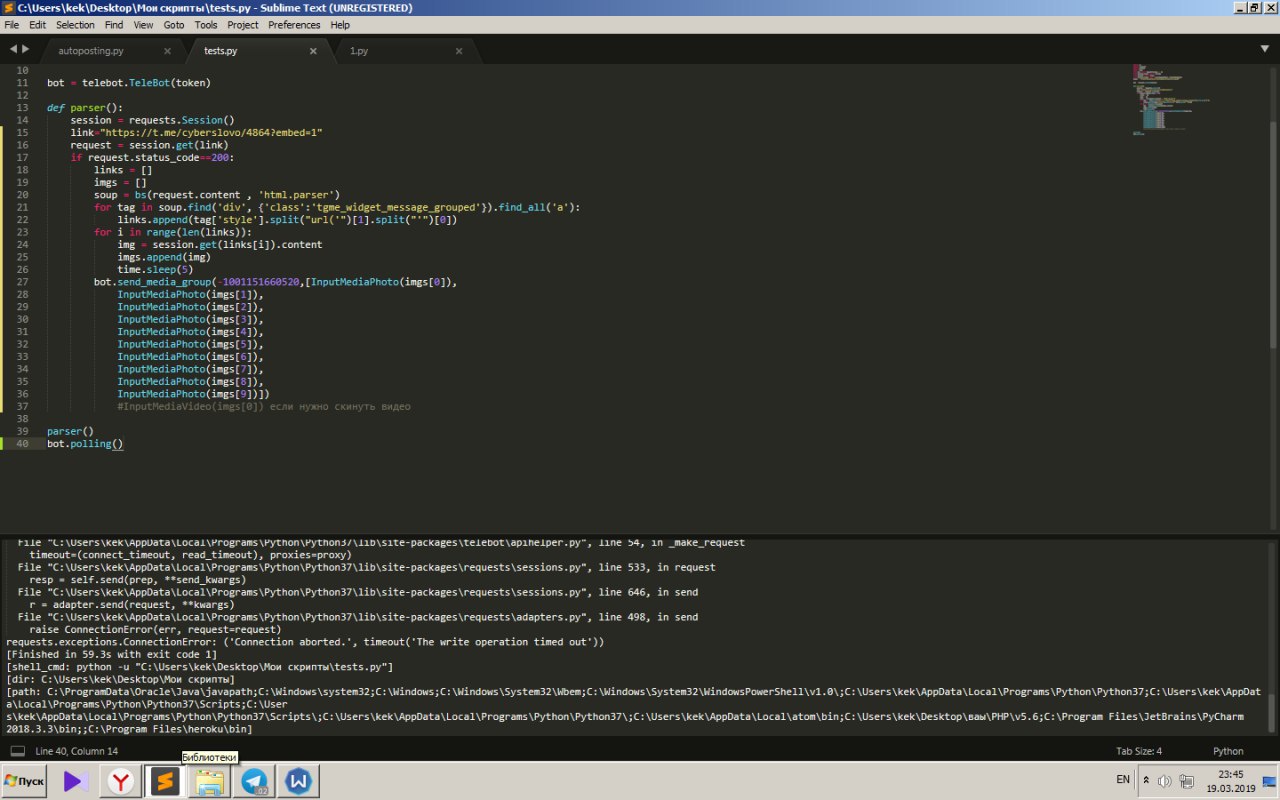Click the cyberslovo link string in code
The width and height of the screenshot is (1280, 800).
pos(211,133)
